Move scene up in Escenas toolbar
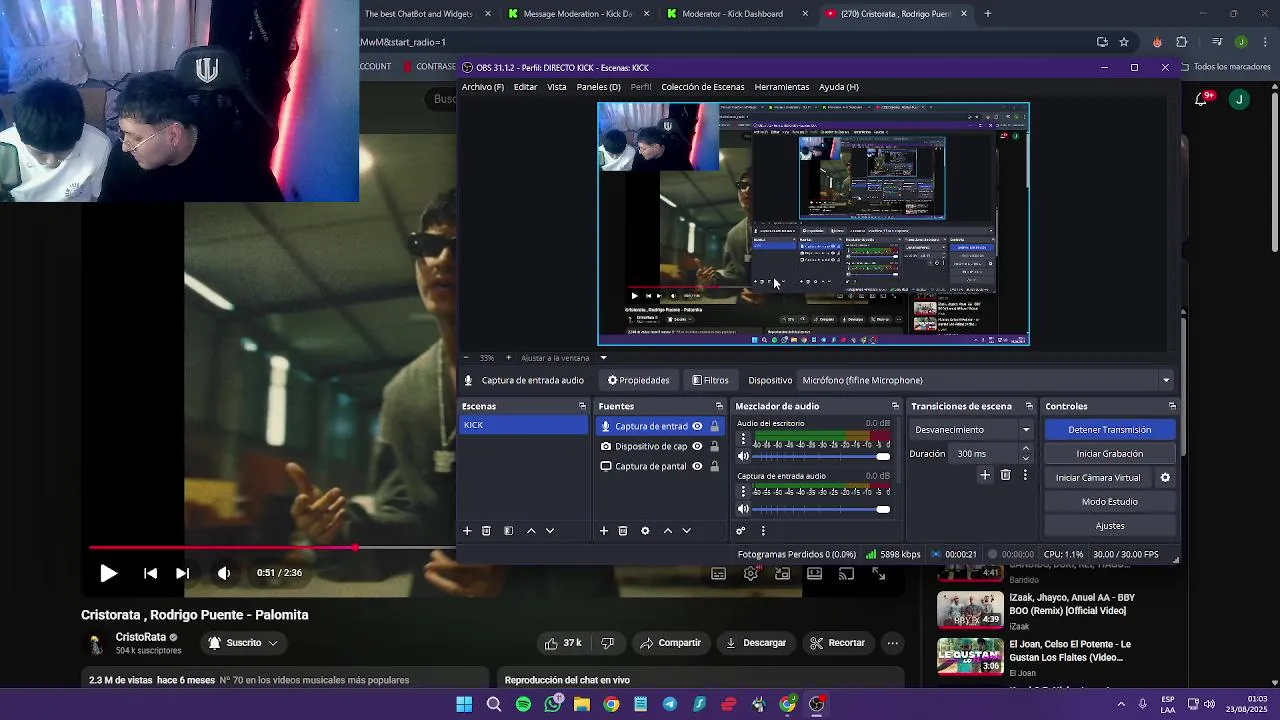The width and height of the screenshot is (1280, 720). (x=531, y=531)
